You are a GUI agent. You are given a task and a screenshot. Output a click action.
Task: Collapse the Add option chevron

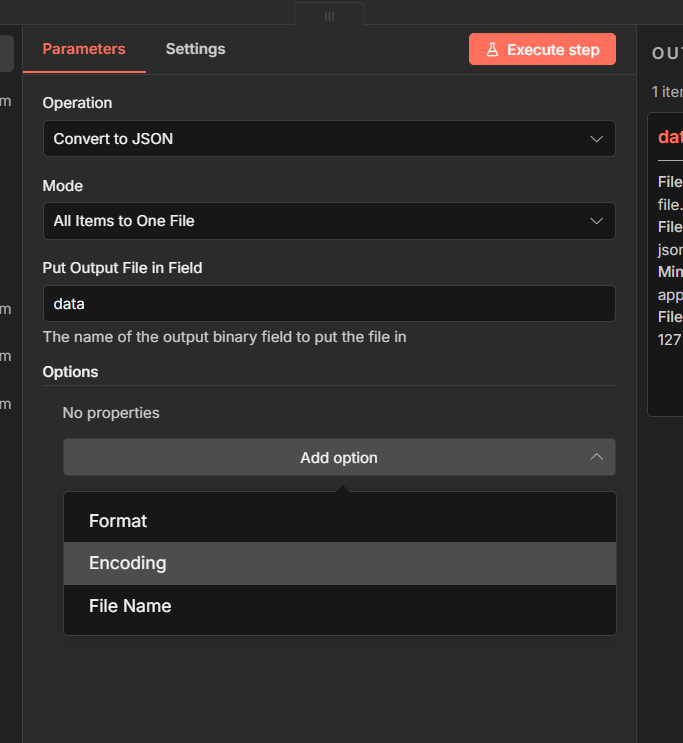click(596, 457)
